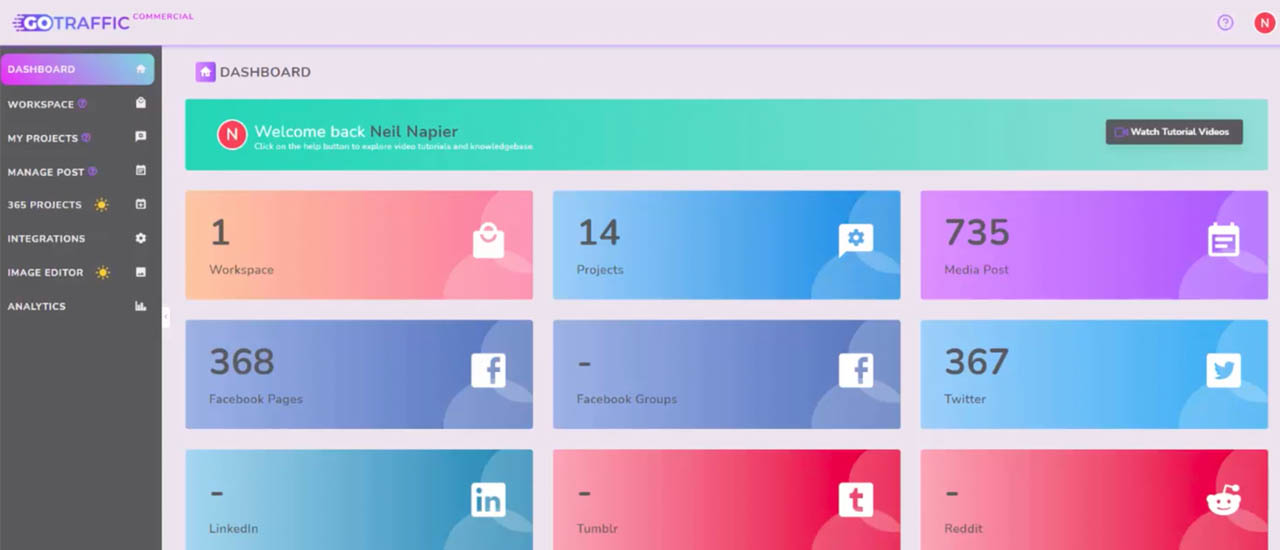Click the Twitter label on its card
Viewport: 1280px width, 550px height.
pos(965,399)
